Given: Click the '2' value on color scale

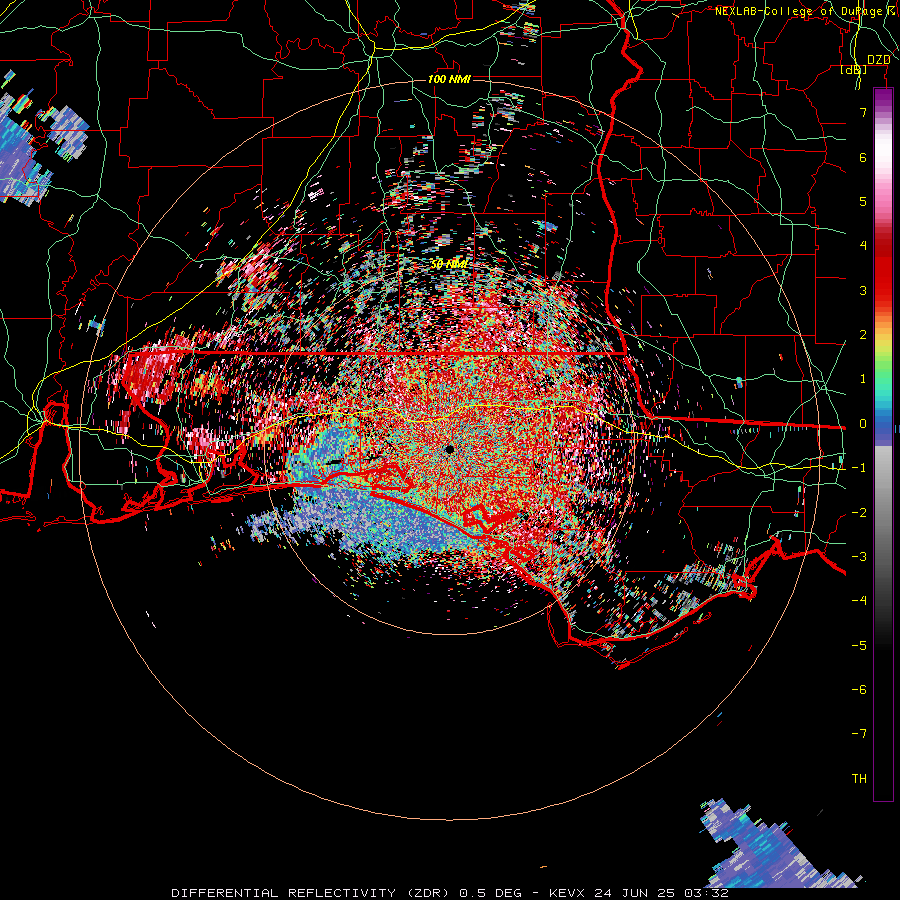Looking at the screenshot, I should 863,335.
